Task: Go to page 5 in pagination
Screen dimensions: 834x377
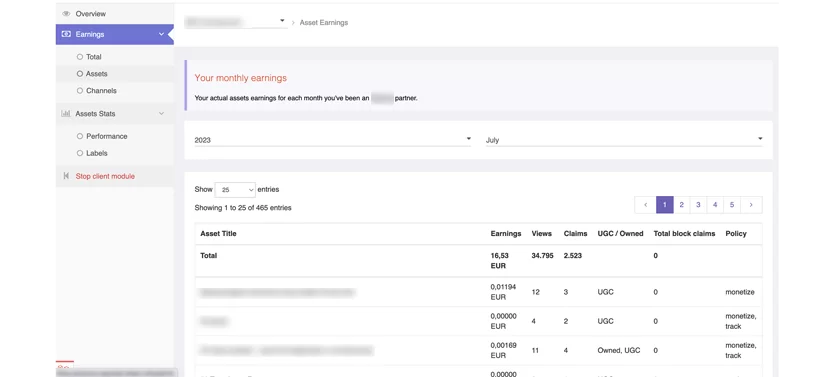Action: [732, 205]
